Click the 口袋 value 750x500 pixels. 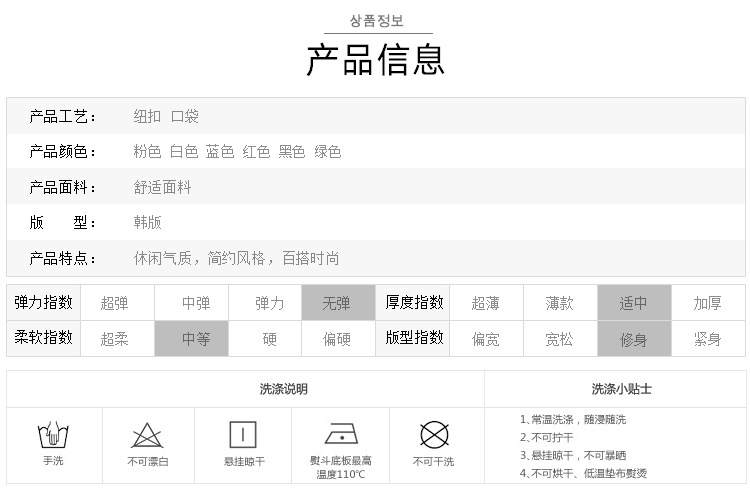[x=185, y=117]
